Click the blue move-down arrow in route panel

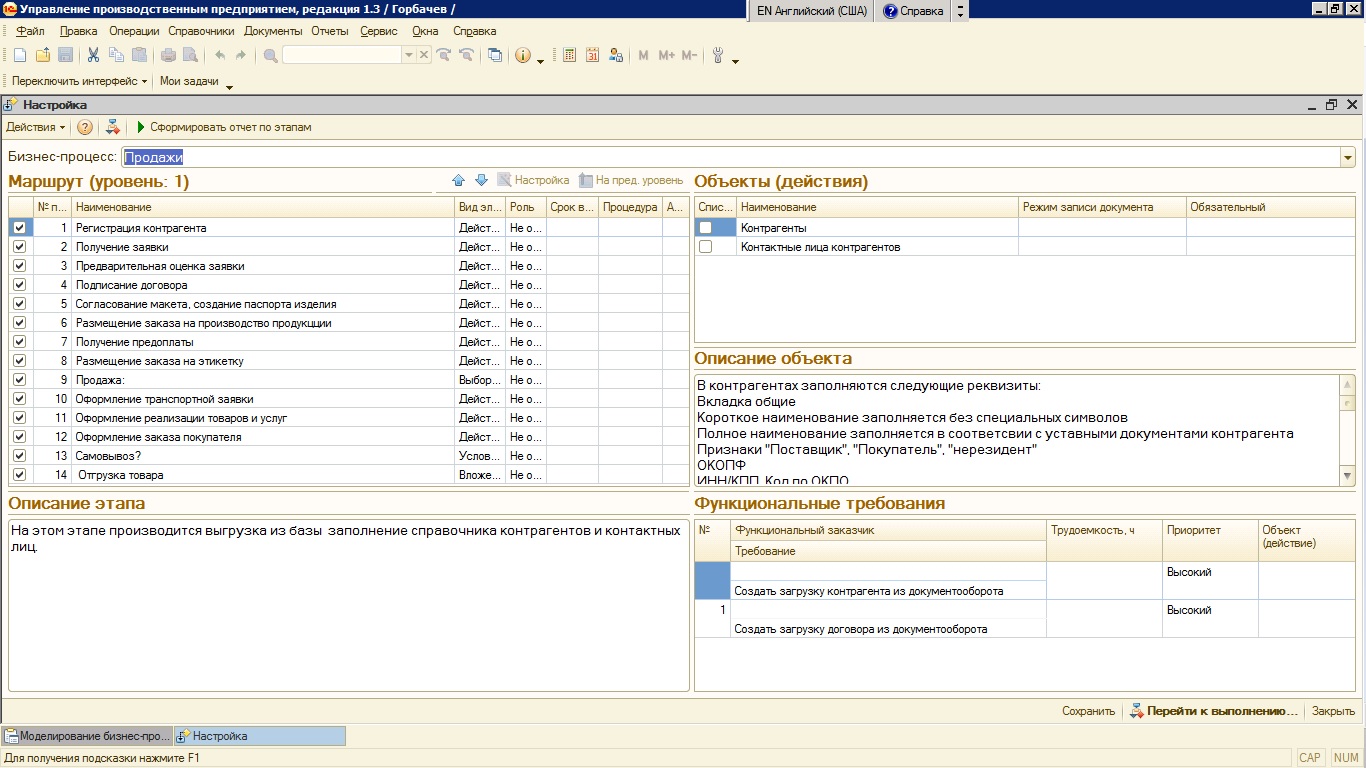click(481, 180)
